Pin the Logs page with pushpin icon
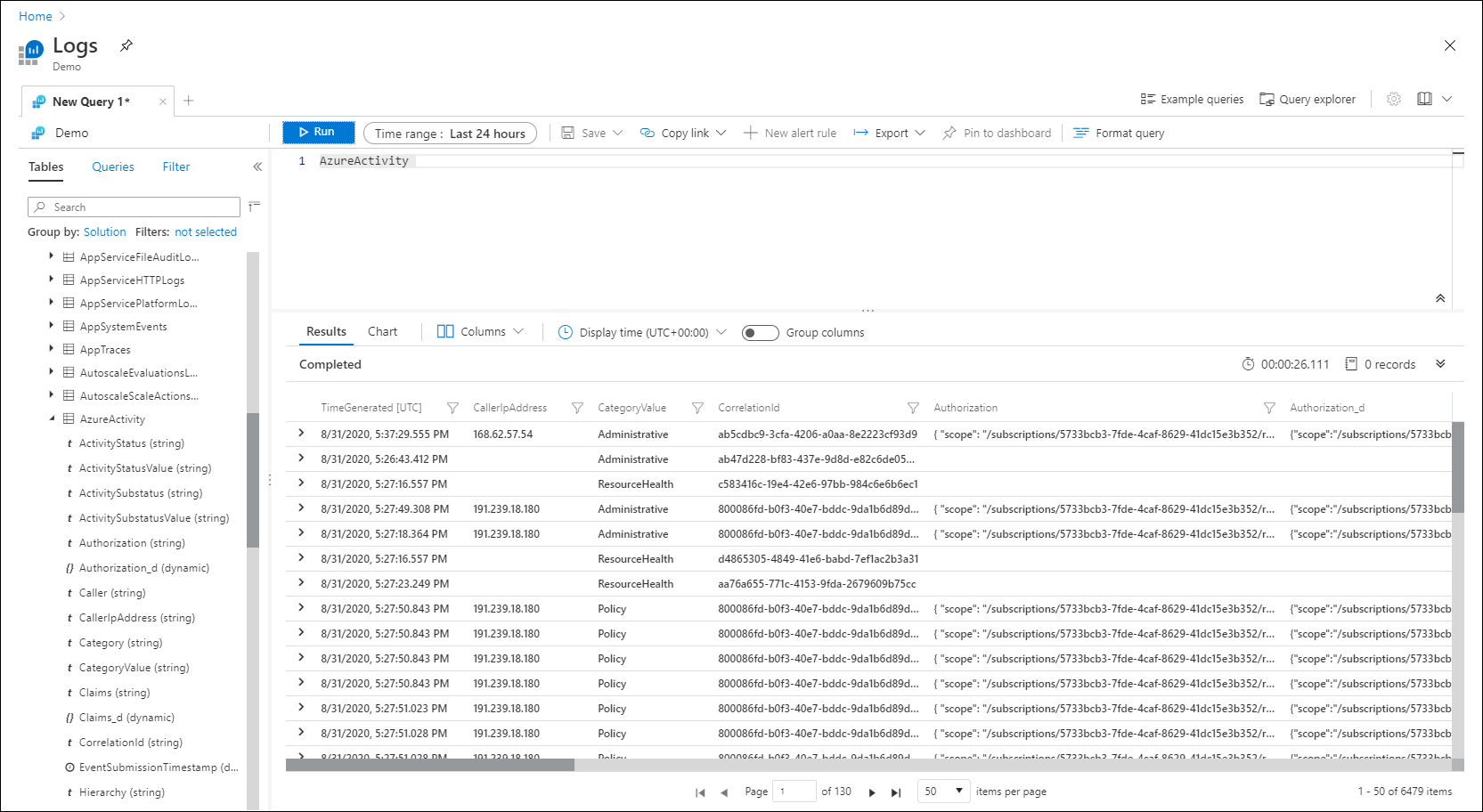Viewport: 1483px width, 812px height. [x=126, y=45]
